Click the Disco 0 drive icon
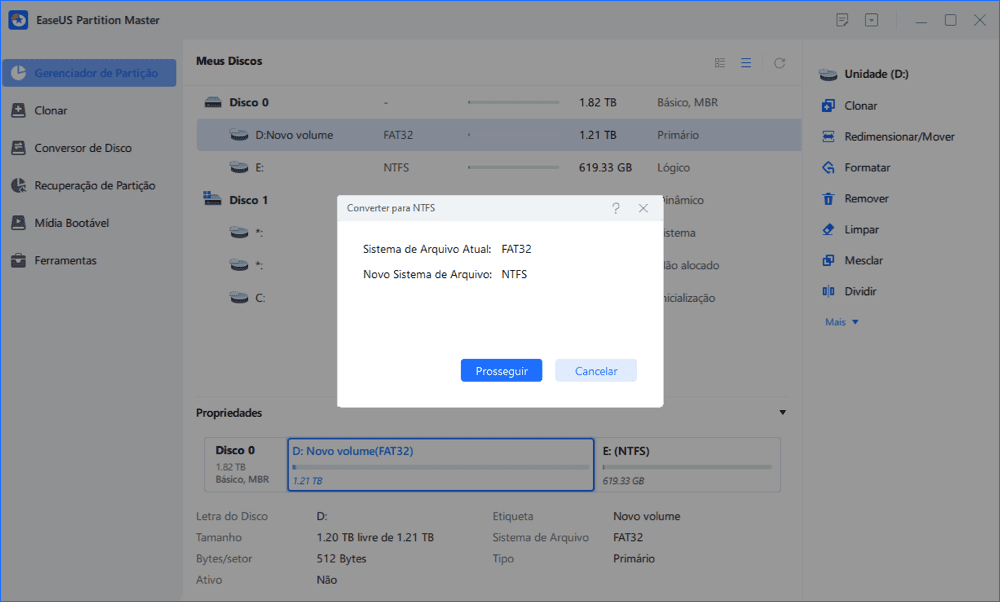The width and height of the screenshot is (1000, 602). pyautogui.click(x=213, y=102)
